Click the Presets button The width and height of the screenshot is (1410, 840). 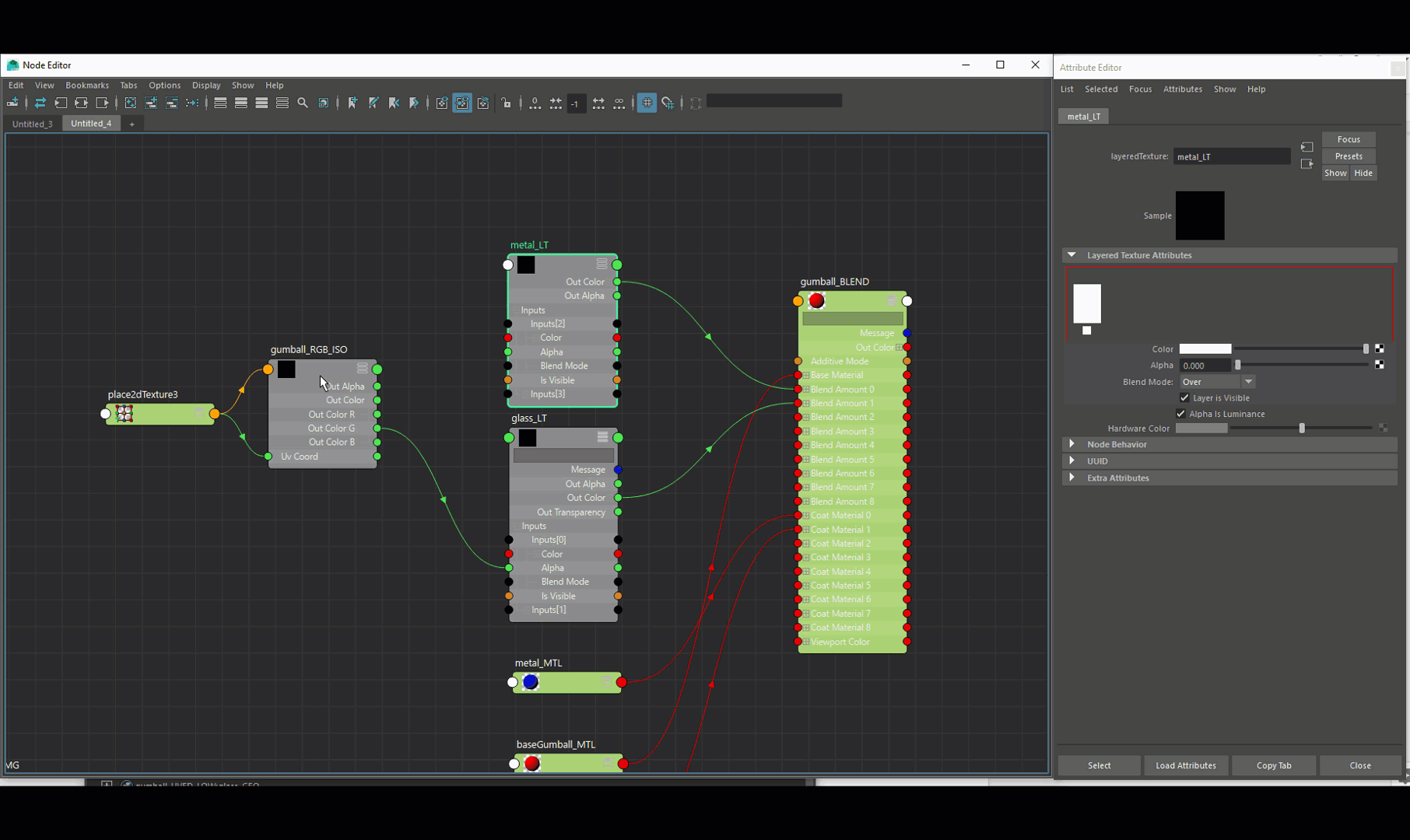tap(1349, 156)
